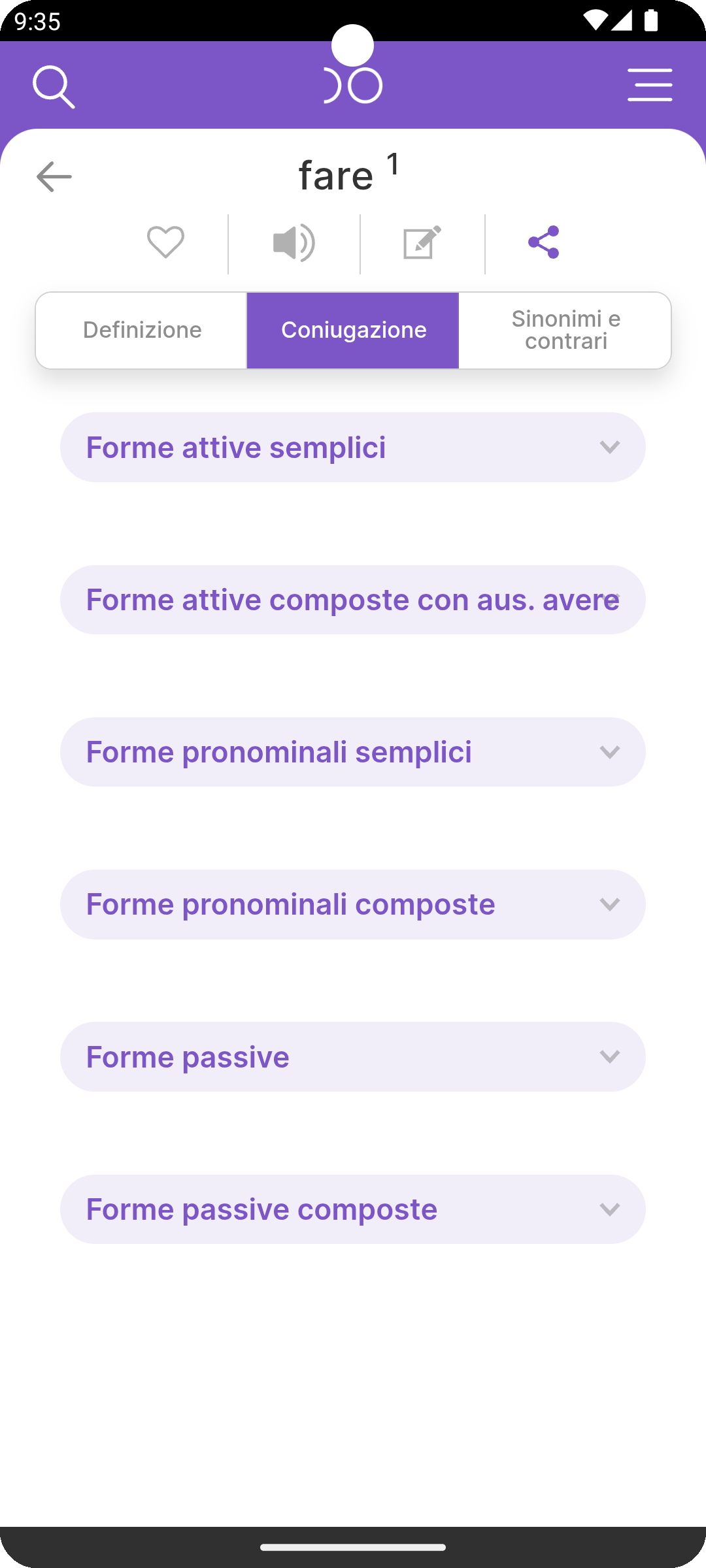Play pronunciation with speaker icon
The height and width of the screenshot is (1568, 706).
click(x=294, y=242)
